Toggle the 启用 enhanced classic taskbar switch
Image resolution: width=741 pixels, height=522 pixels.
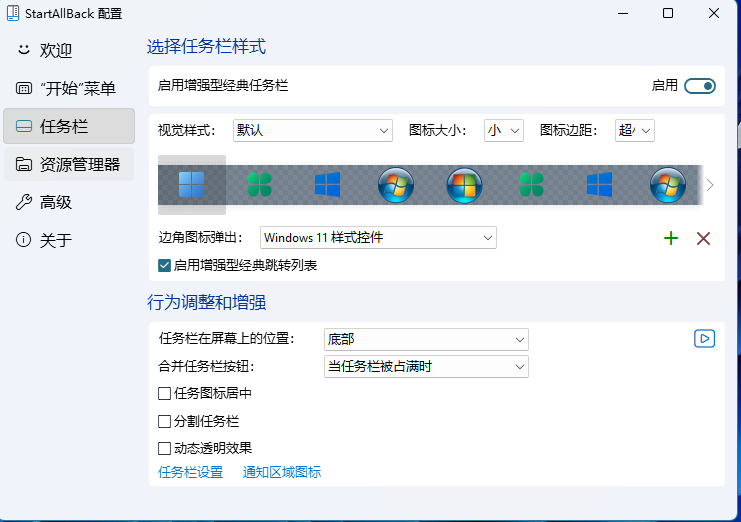click(700, 86)
